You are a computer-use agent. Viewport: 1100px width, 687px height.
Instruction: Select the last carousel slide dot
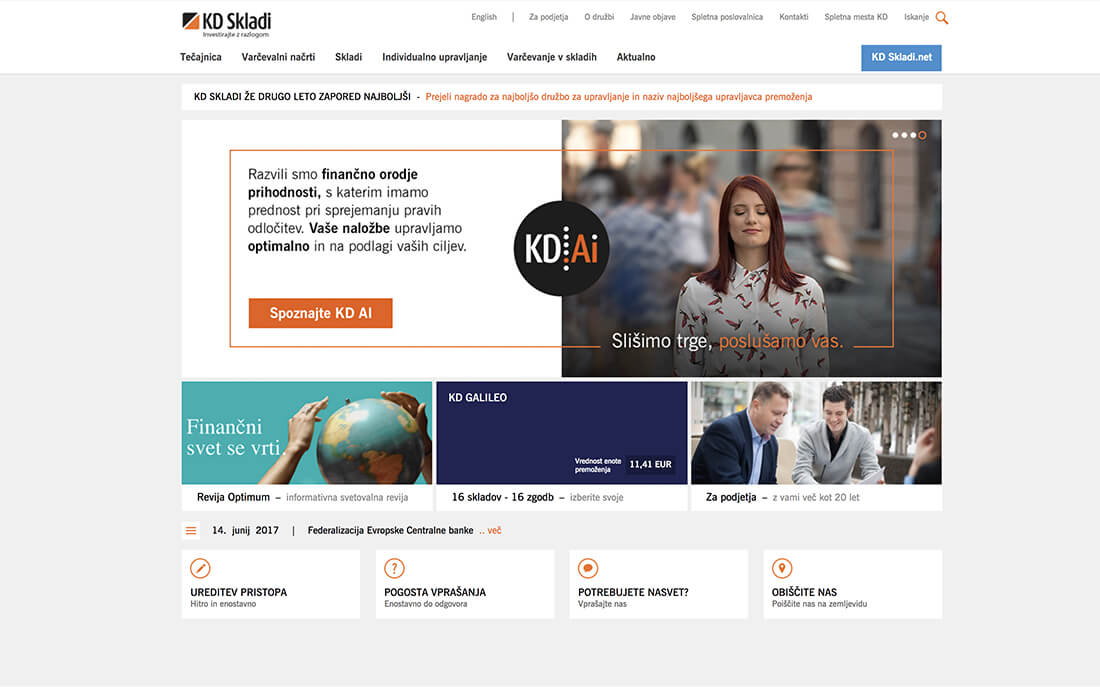922,135
